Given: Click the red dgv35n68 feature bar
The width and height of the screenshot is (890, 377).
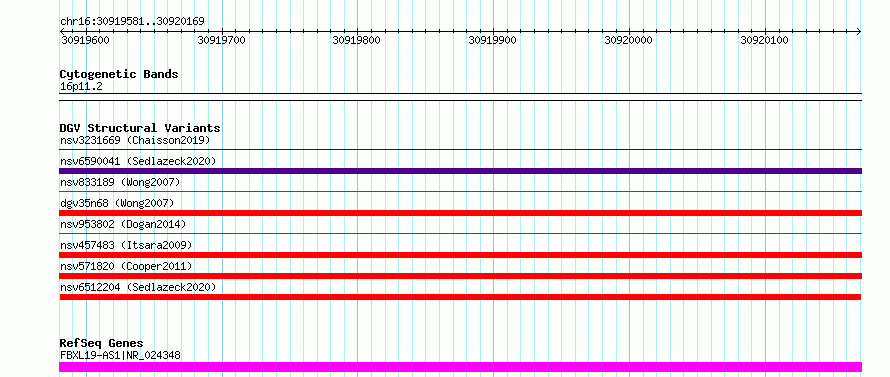Looking at the screenshot, I should tap(460, 213).
